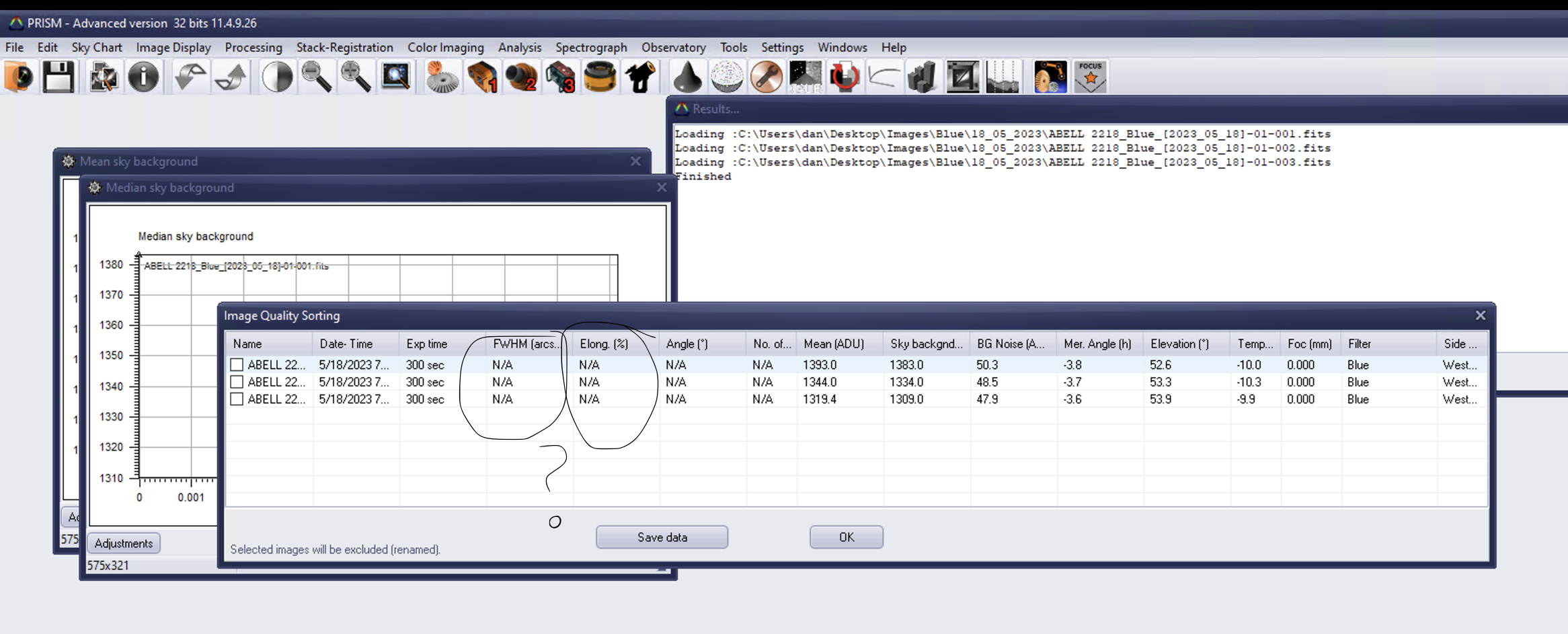The height and width of the screenshot is (634, 1568).
Task: Click the open image folder icon
Action: point(19,77)
